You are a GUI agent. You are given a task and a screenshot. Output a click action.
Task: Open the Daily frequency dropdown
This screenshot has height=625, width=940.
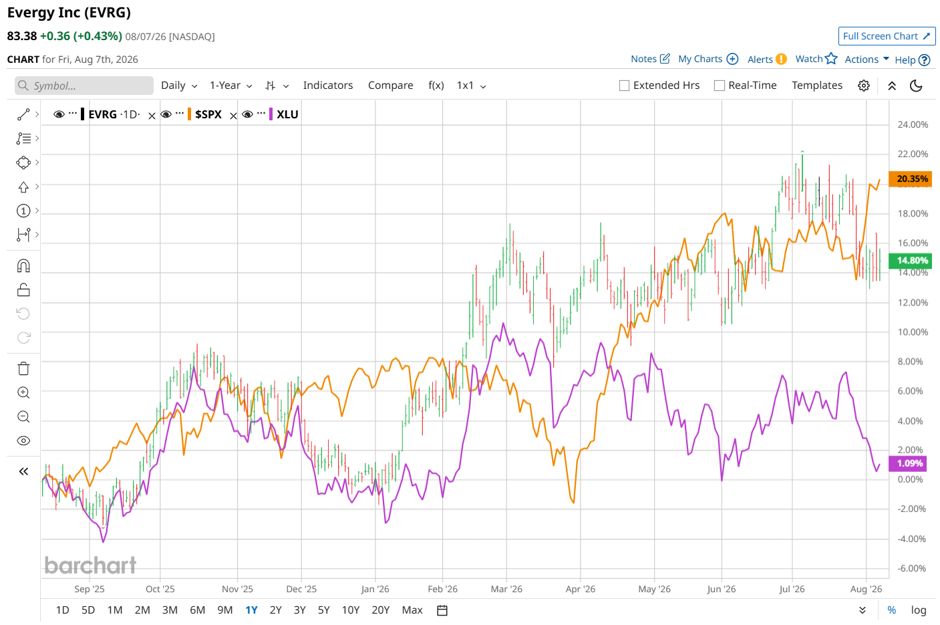pyautogui.click(x=179, y=85)
